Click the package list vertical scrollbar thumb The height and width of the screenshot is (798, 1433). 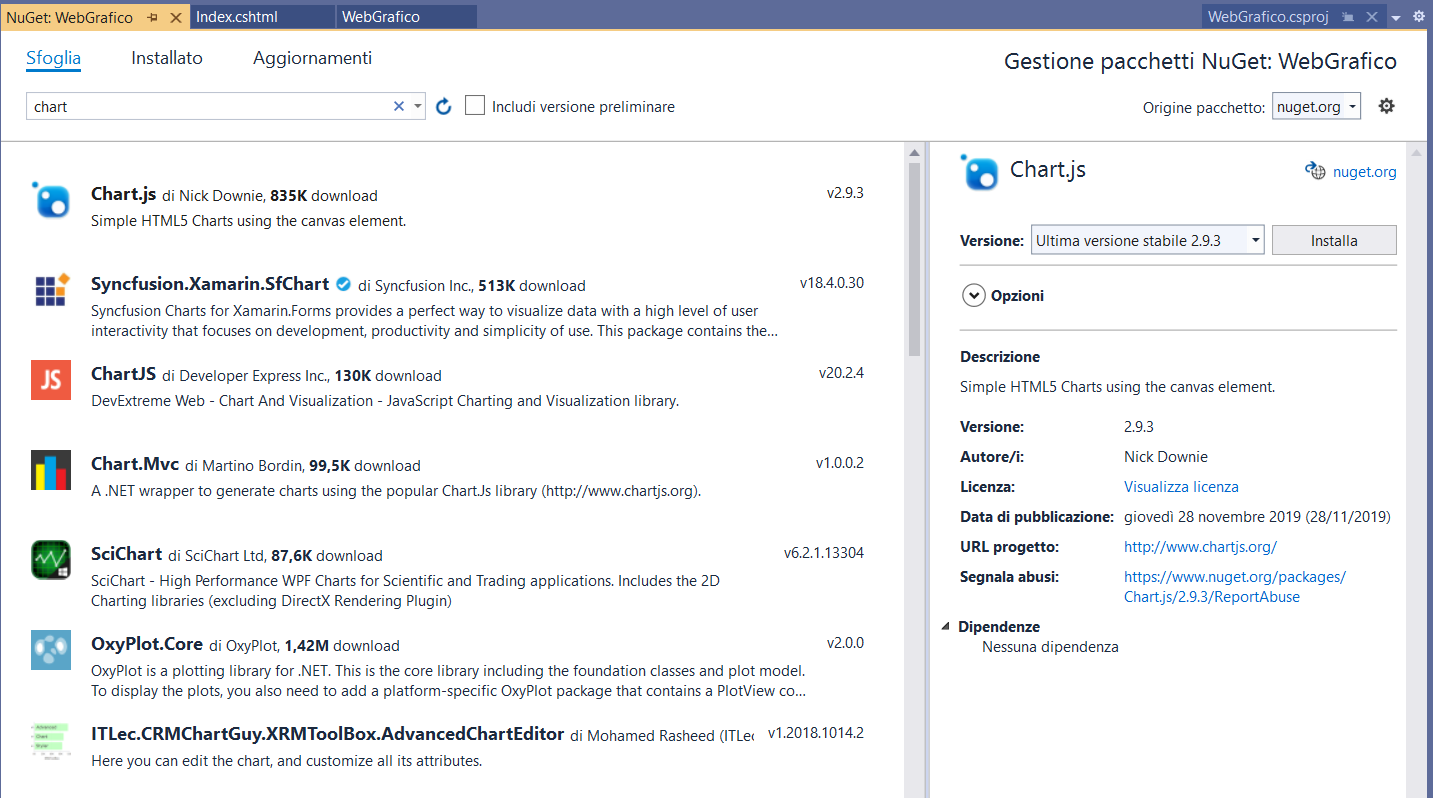(914, 259)
